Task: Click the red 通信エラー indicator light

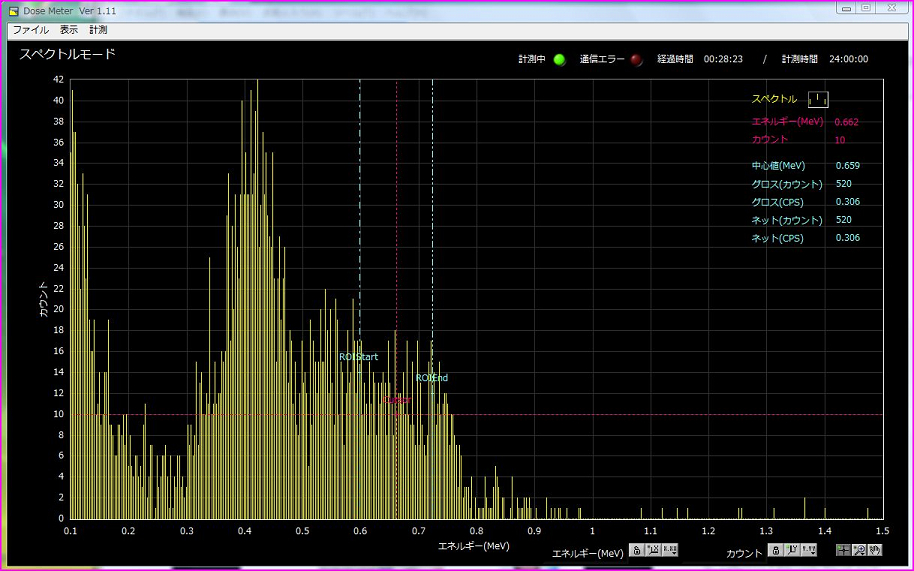Action: [636, 59]
